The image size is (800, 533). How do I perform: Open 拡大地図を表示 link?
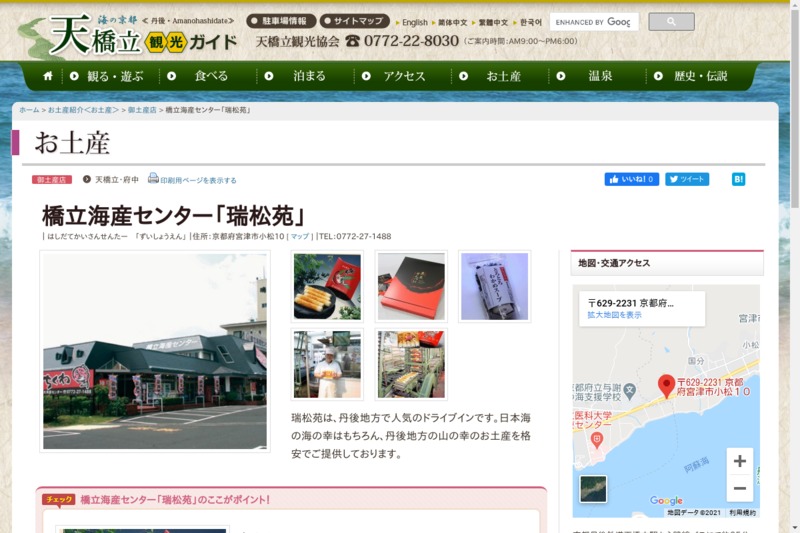[x=614, y=315]
